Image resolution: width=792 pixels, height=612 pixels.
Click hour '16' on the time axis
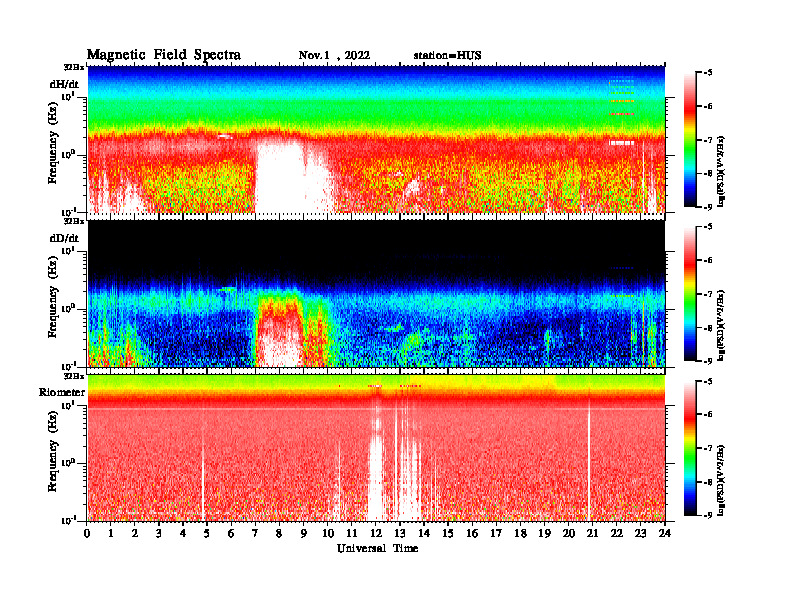[x=472, y=533]
